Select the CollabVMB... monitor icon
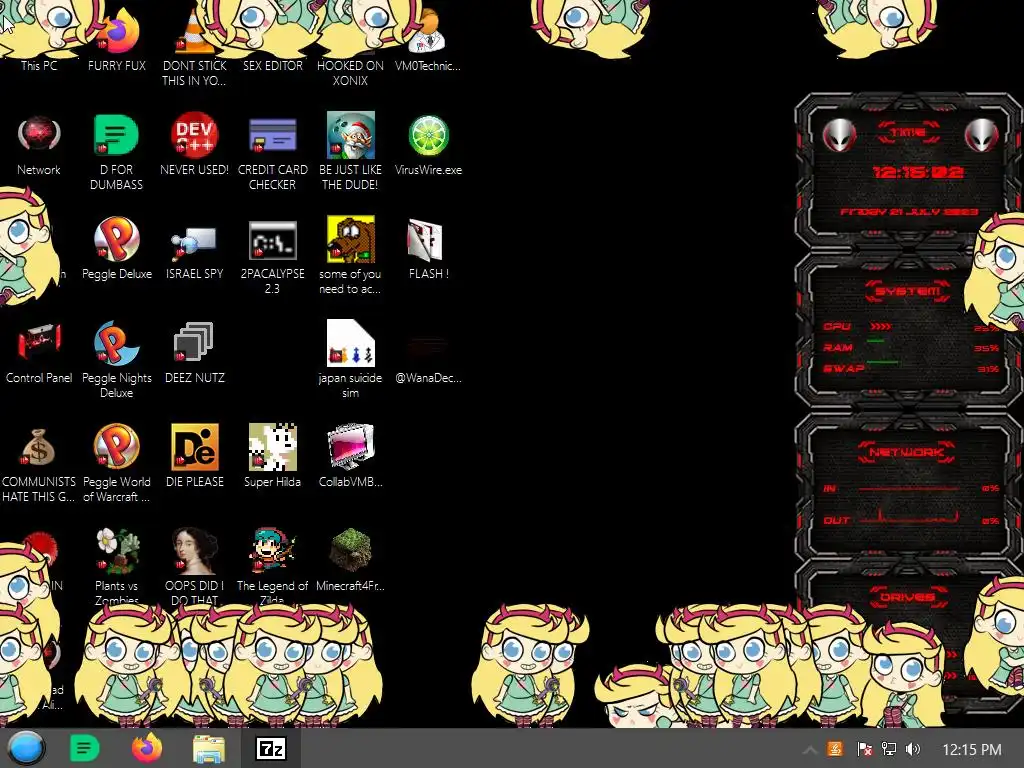This screenshot has width=1024, height=768. 351,456
